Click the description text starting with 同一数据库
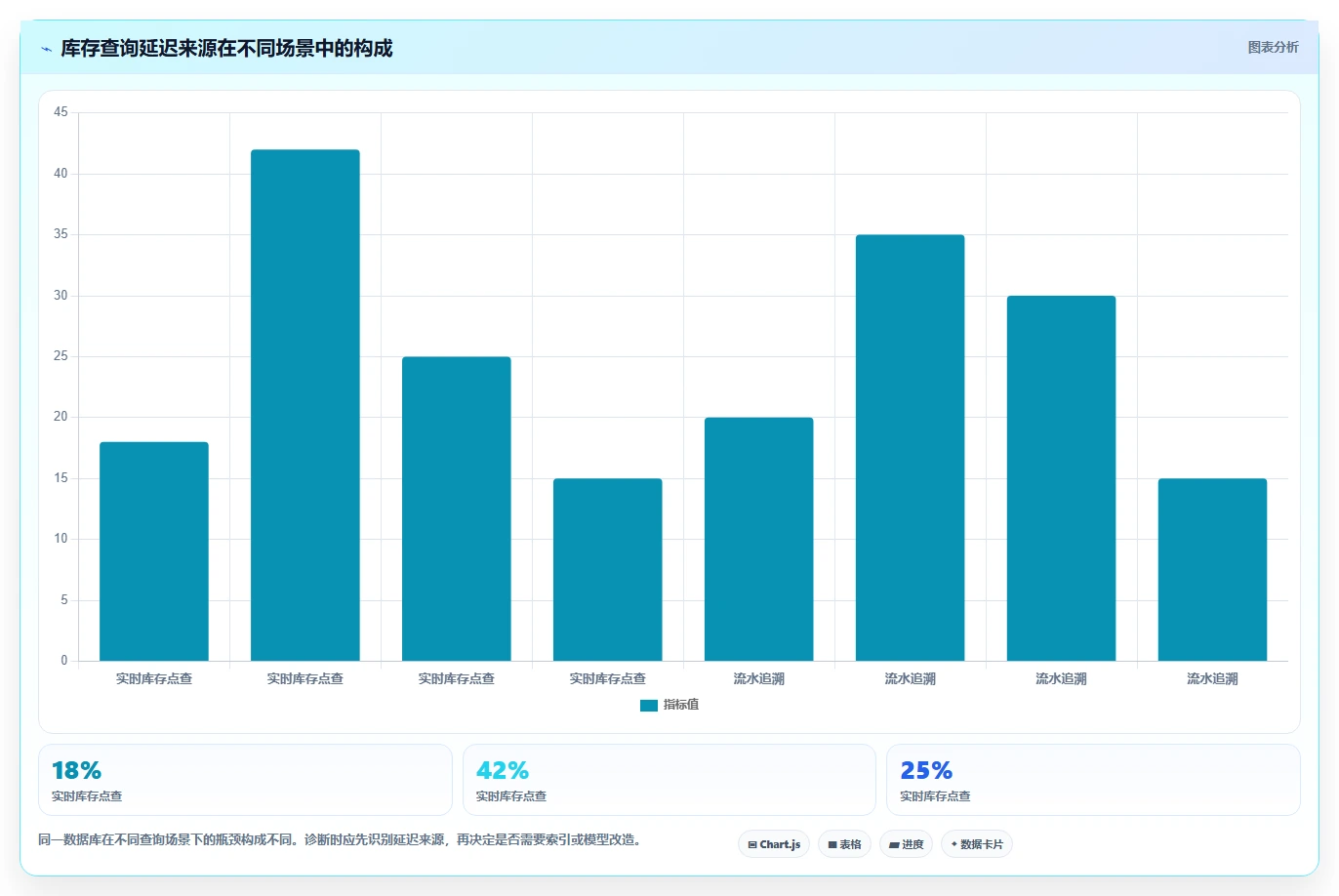 [342, 839]
